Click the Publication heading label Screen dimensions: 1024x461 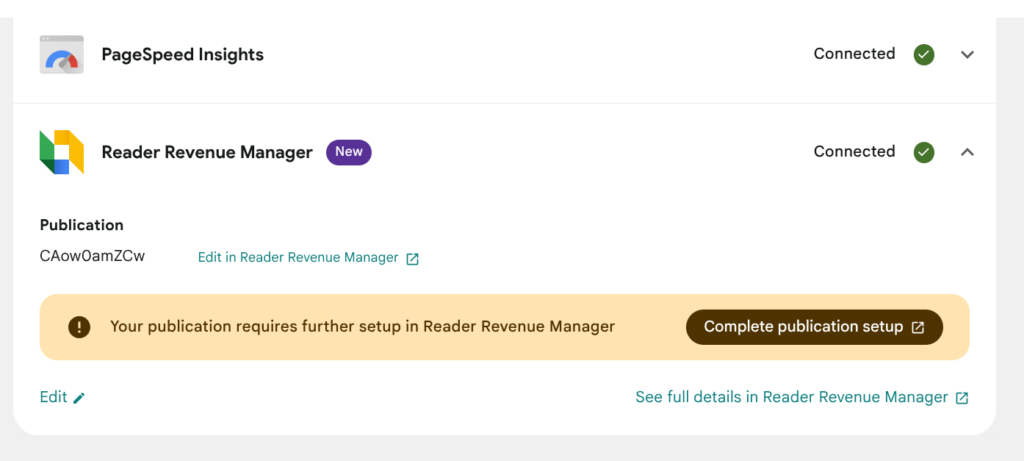click(82, 225)
